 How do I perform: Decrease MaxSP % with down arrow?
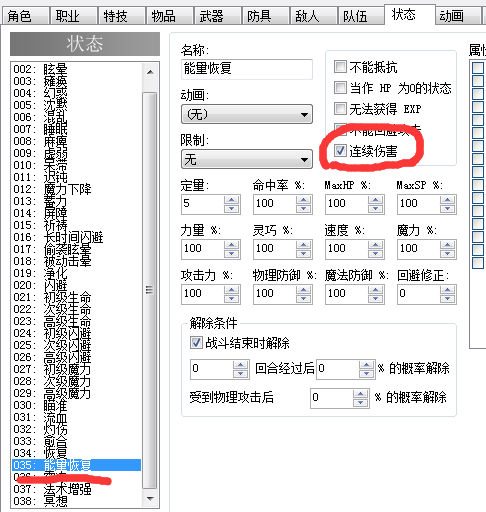(x=447, y=209)
